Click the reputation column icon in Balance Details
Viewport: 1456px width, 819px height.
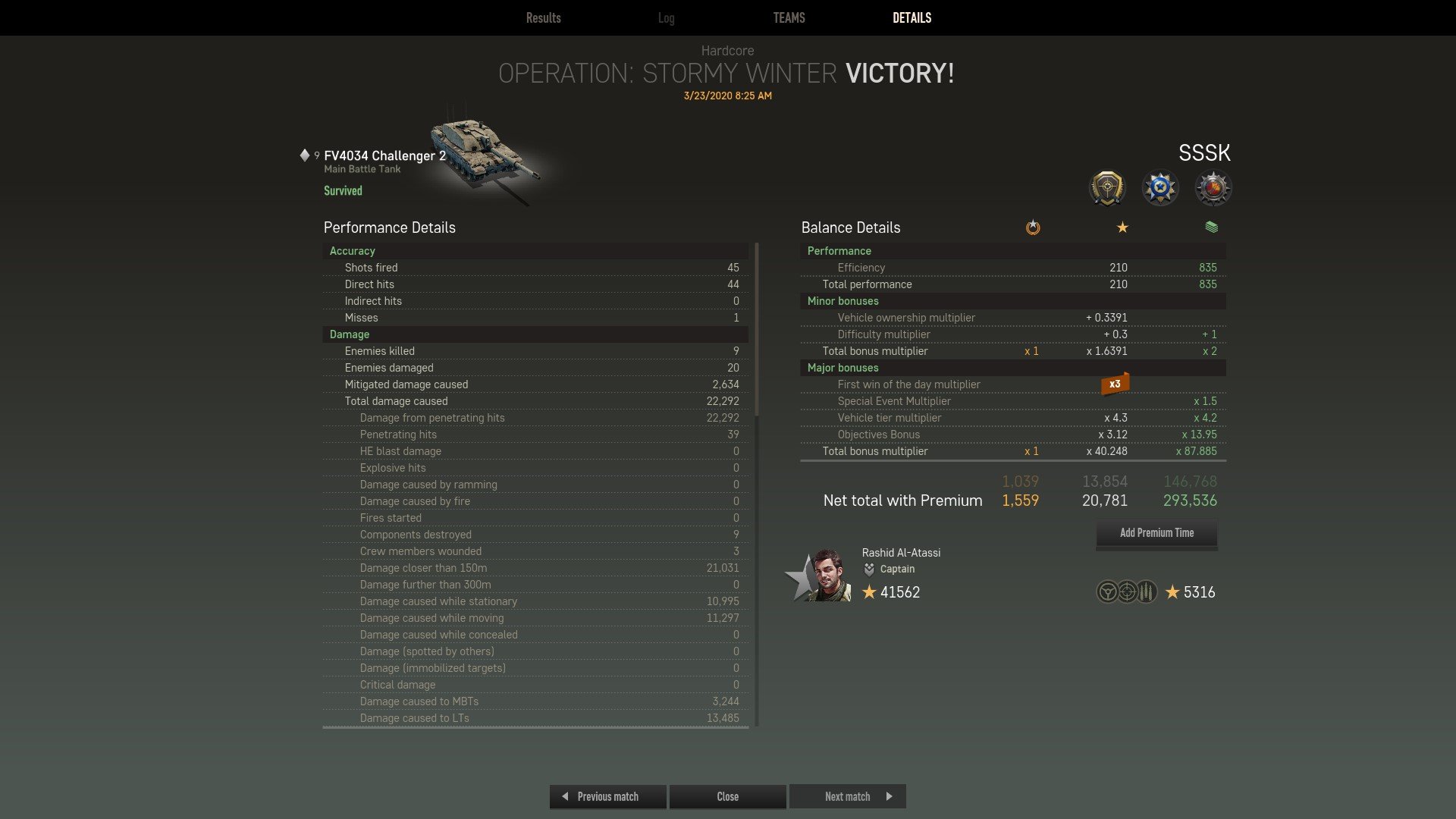click(x=1033, y=227)
